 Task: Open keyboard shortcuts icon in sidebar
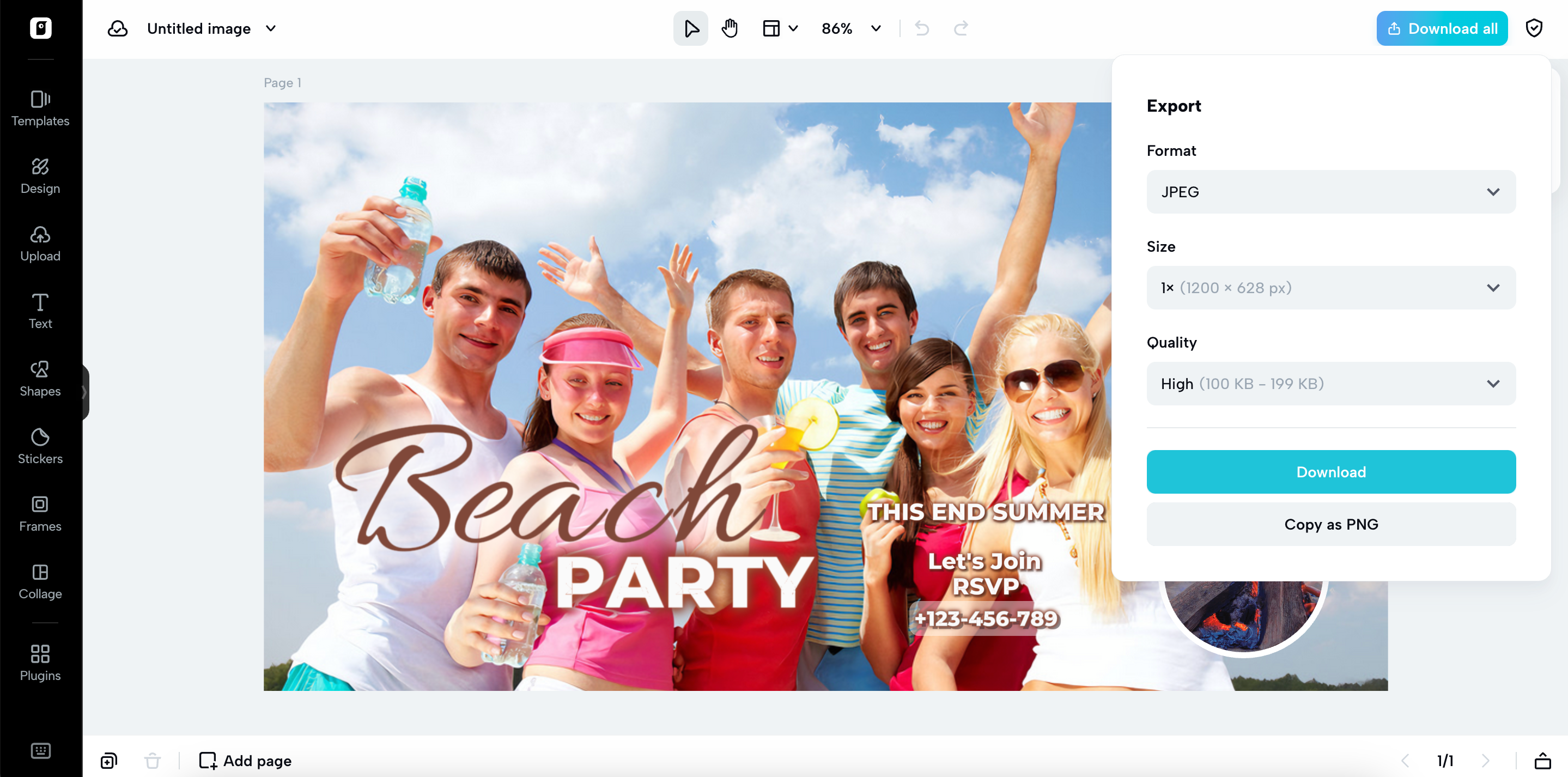pos(40,750)
